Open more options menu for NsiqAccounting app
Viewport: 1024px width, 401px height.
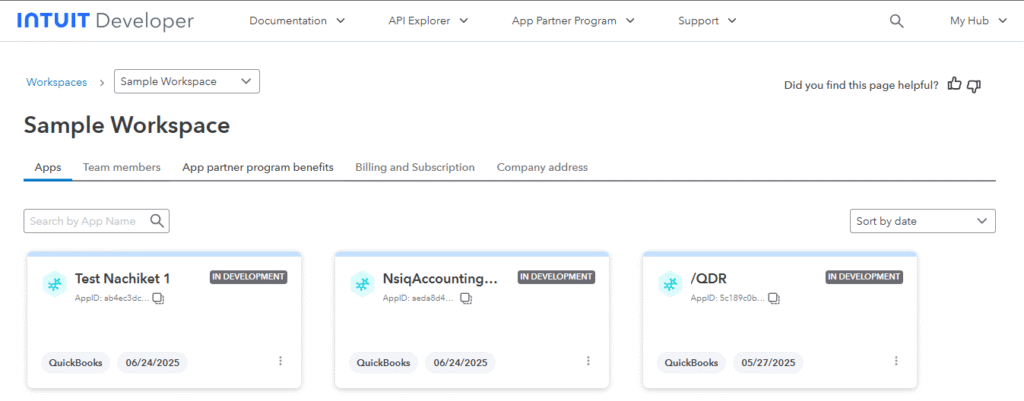[x=588, y=361]
